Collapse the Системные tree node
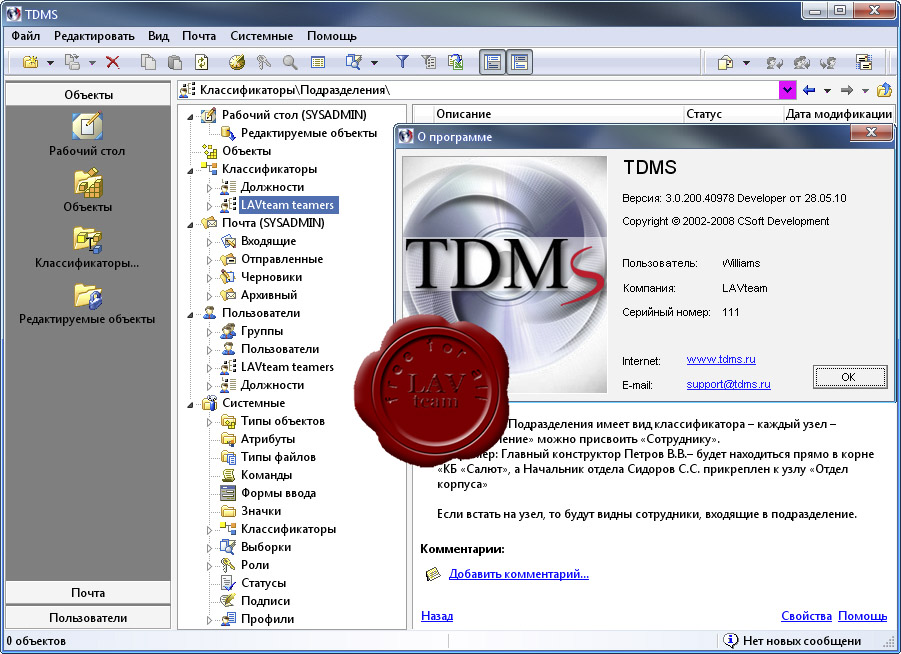901x654 pixels. (190, 405)
